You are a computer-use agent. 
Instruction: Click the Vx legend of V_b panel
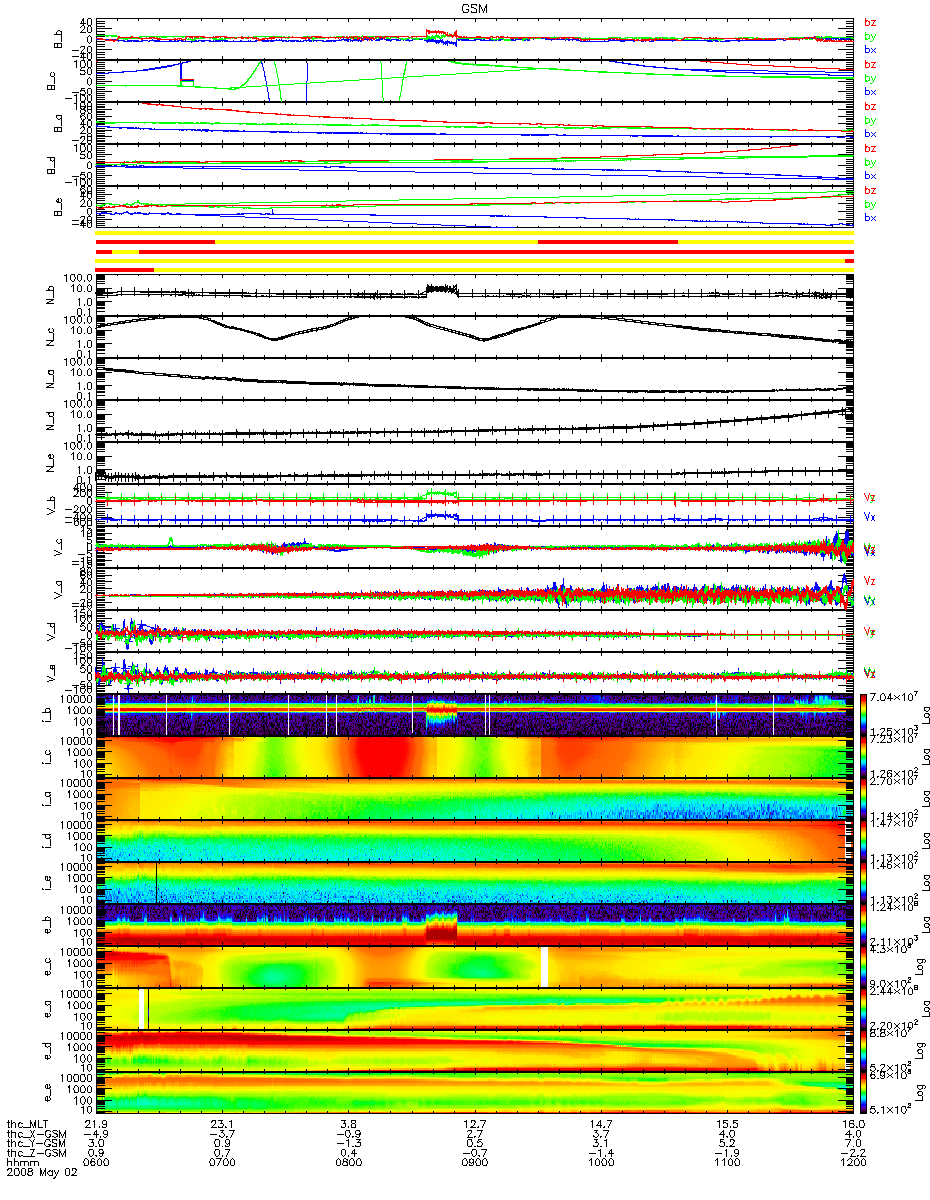tap(869, 517)
